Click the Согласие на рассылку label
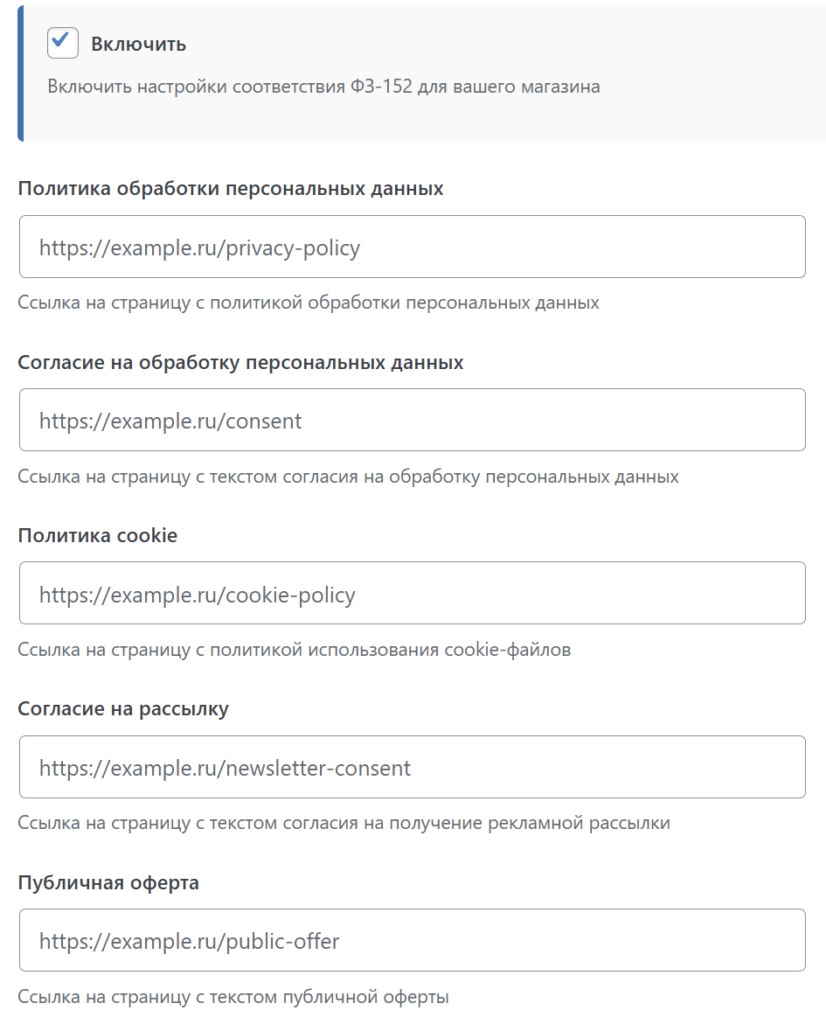826x1024 pixels. coord(124,709)
